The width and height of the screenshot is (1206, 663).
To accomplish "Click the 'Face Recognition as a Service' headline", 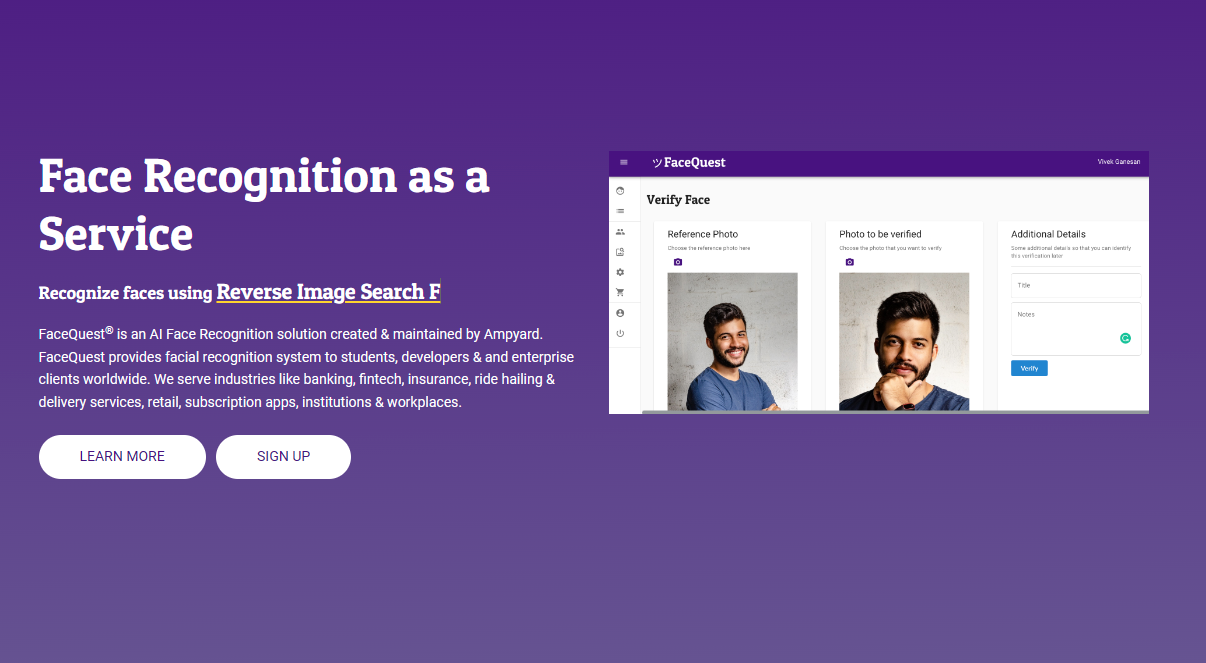I will 264,204.
